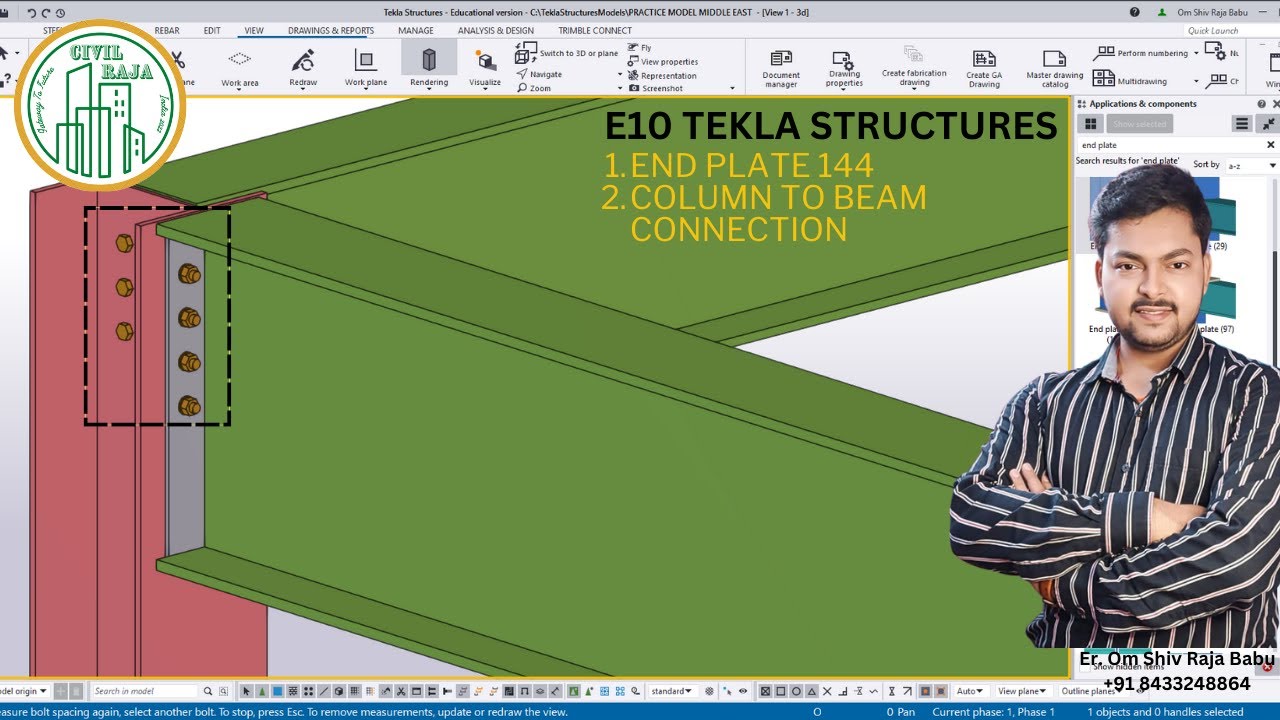The height and width of the screenshot is (720, 1280).
Task: Click Create GA Drawing
Action: click(984, 67)
